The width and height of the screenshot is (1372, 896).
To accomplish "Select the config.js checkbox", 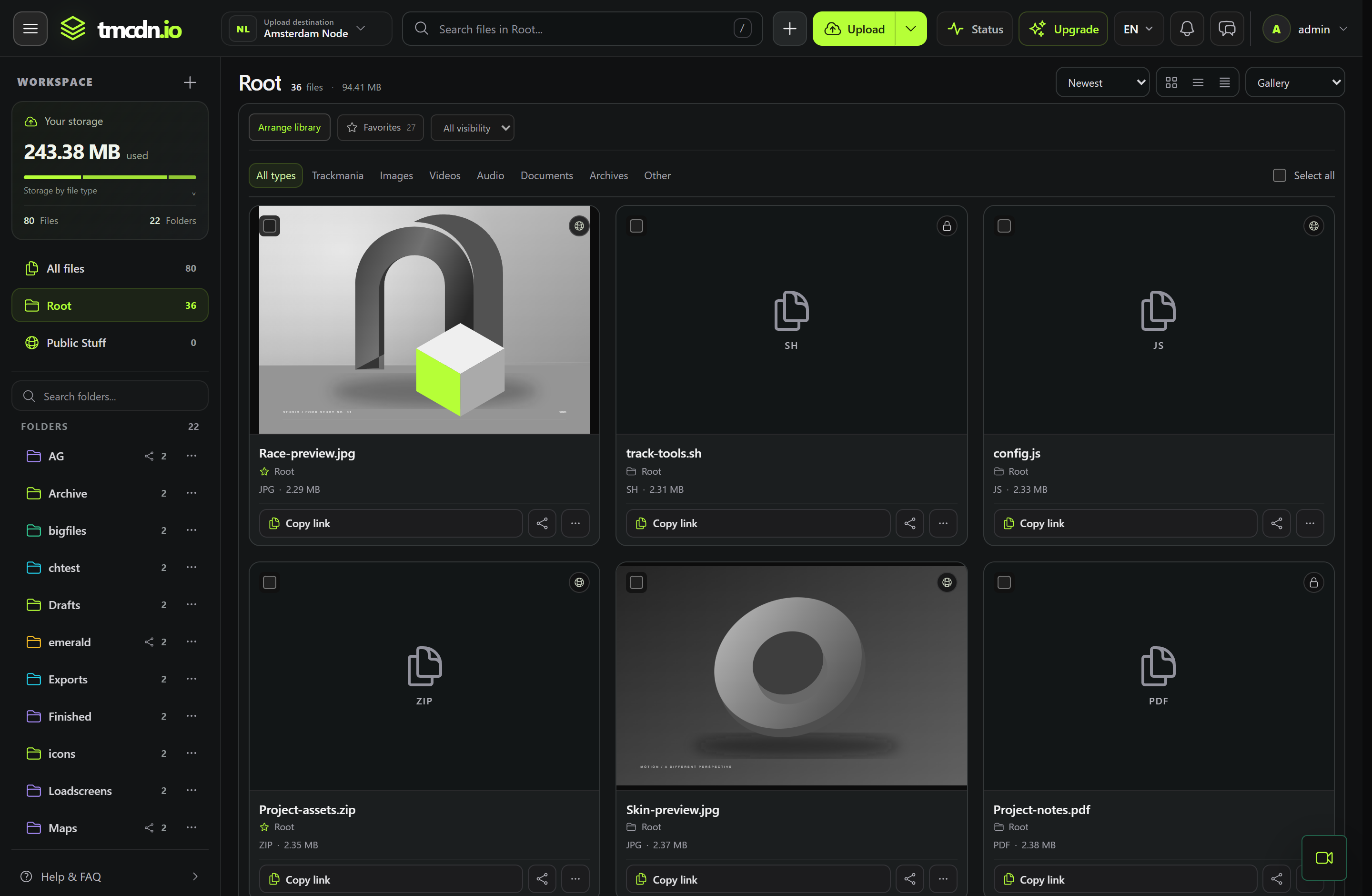I will 1004,226.
